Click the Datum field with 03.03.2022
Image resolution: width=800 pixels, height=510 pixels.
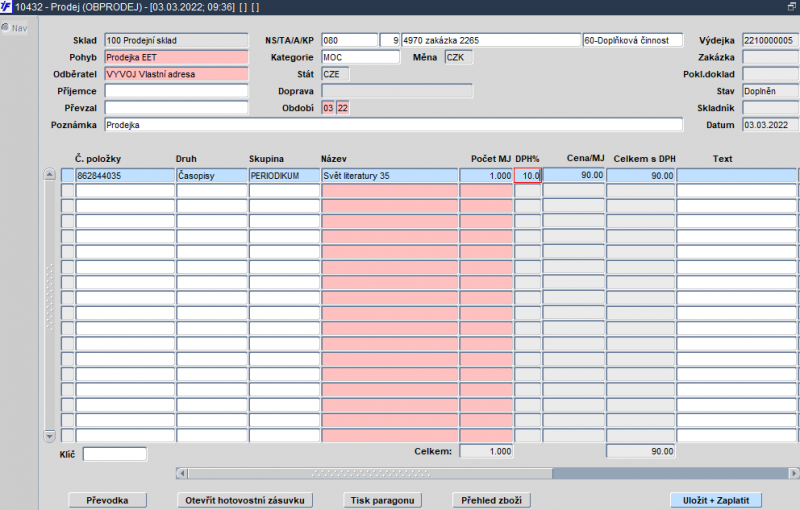point(770,124)
